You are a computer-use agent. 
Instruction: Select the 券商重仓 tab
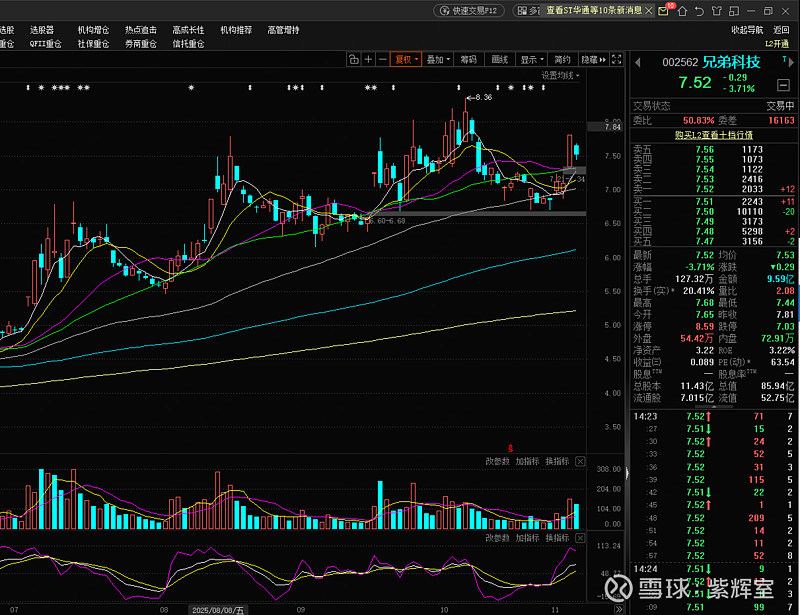click(x=141, y=44)
